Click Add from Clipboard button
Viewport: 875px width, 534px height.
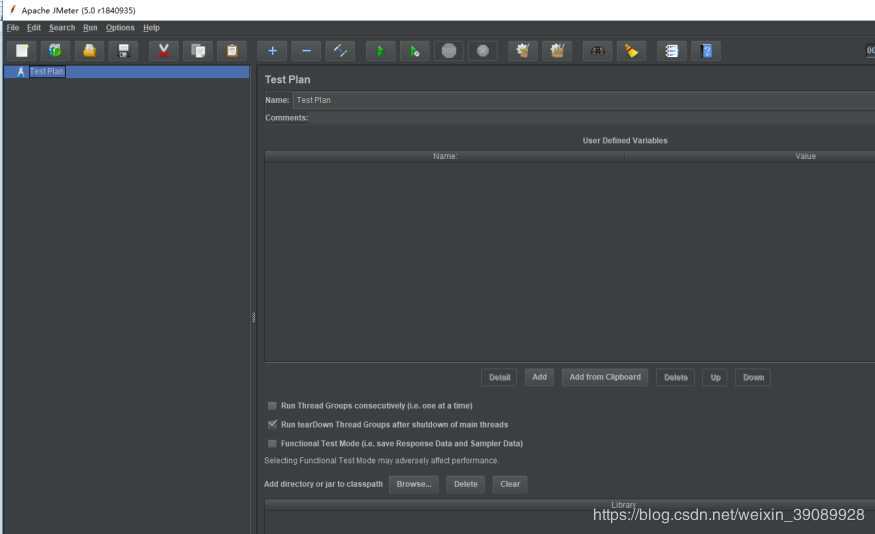(x=605, y=377)
